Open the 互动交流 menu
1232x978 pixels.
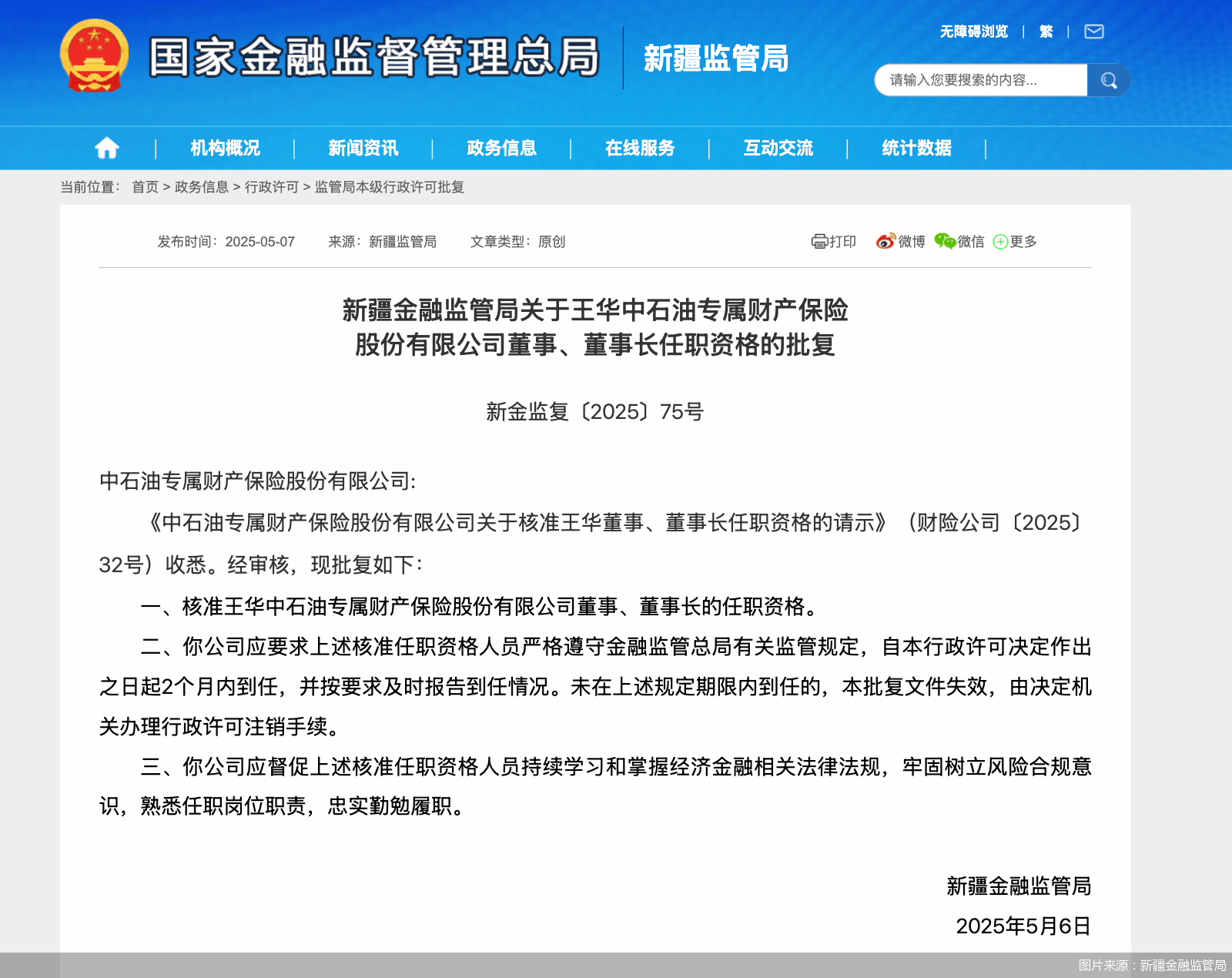coord(778,148)
